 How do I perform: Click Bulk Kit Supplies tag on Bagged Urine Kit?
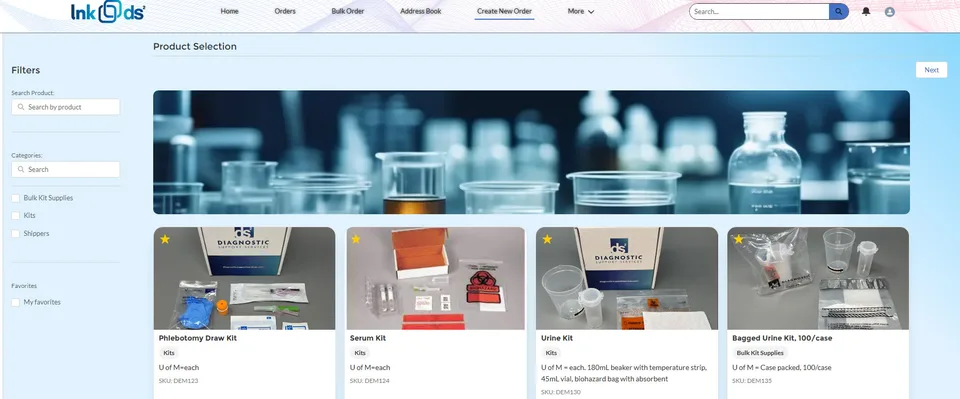760,353
